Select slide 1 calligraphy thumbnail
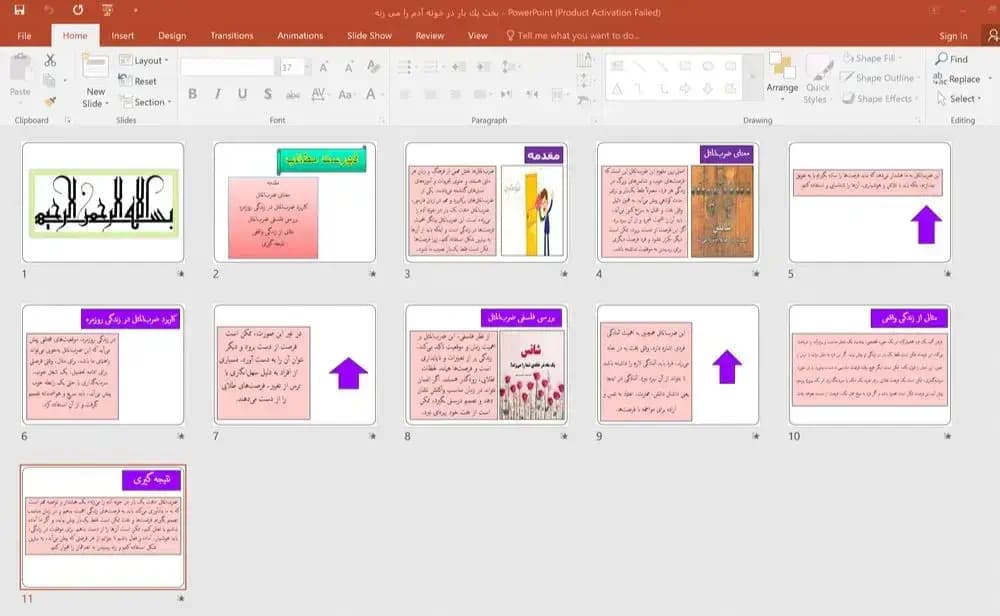This screenshot has height=616, width=1000. point(103,202)
